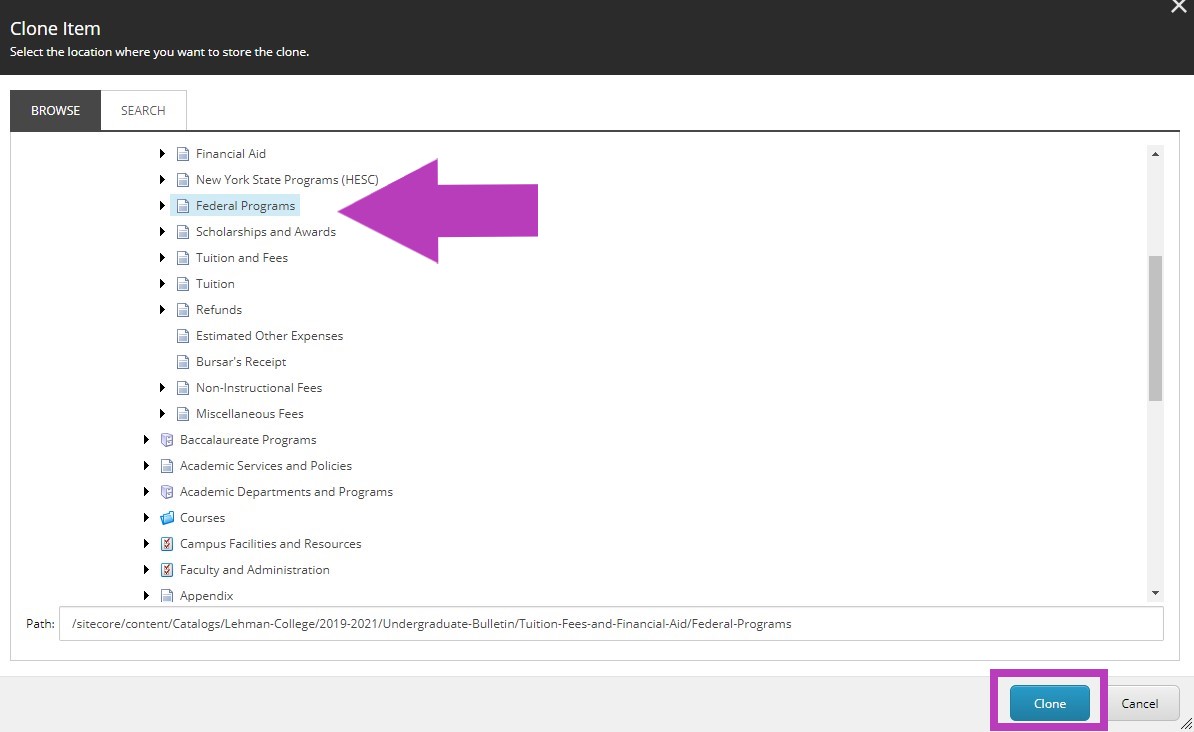
Task: Expand the Academic Services and Policies node
Action: pyautogui.click(x=146, y=465)
